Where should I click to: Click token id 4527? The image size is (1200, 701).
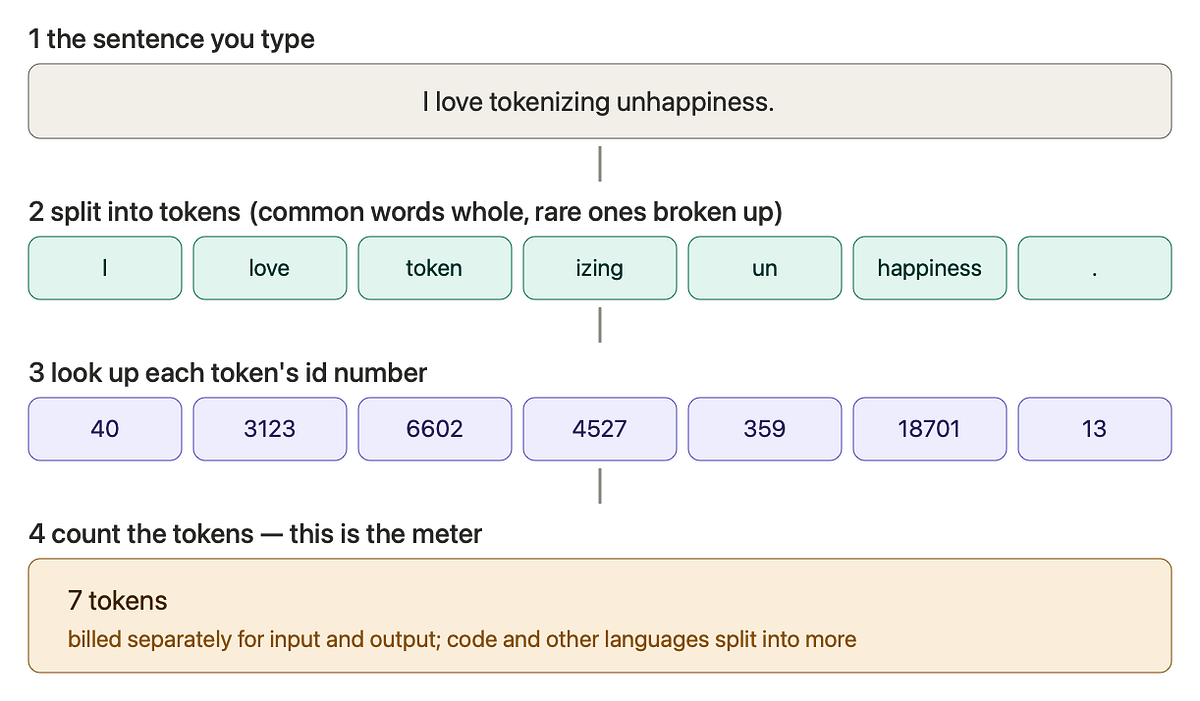pyautogui.click(x=600, y=429)
